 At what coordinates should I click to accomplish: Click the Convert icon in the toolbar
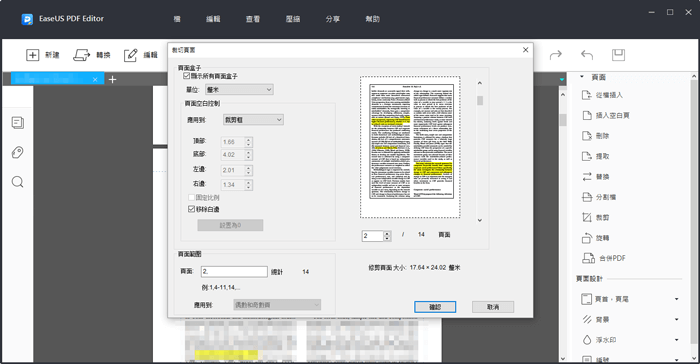(x=81, y=55)
